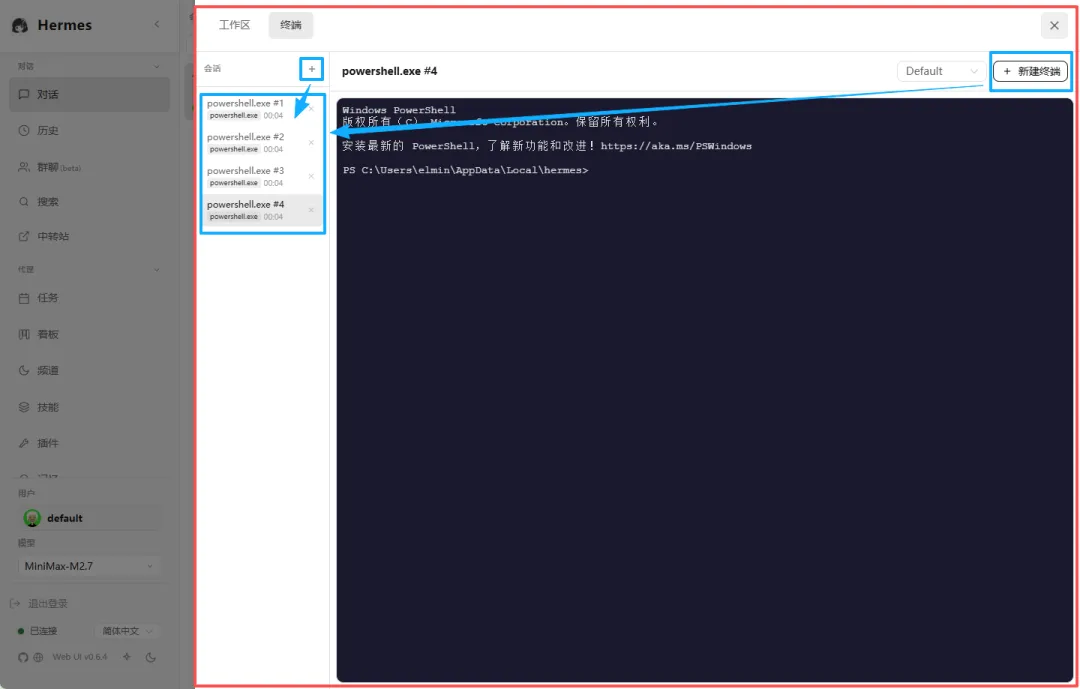
Task: Select the powershell.exe #4 session
Action: (262, 210)
